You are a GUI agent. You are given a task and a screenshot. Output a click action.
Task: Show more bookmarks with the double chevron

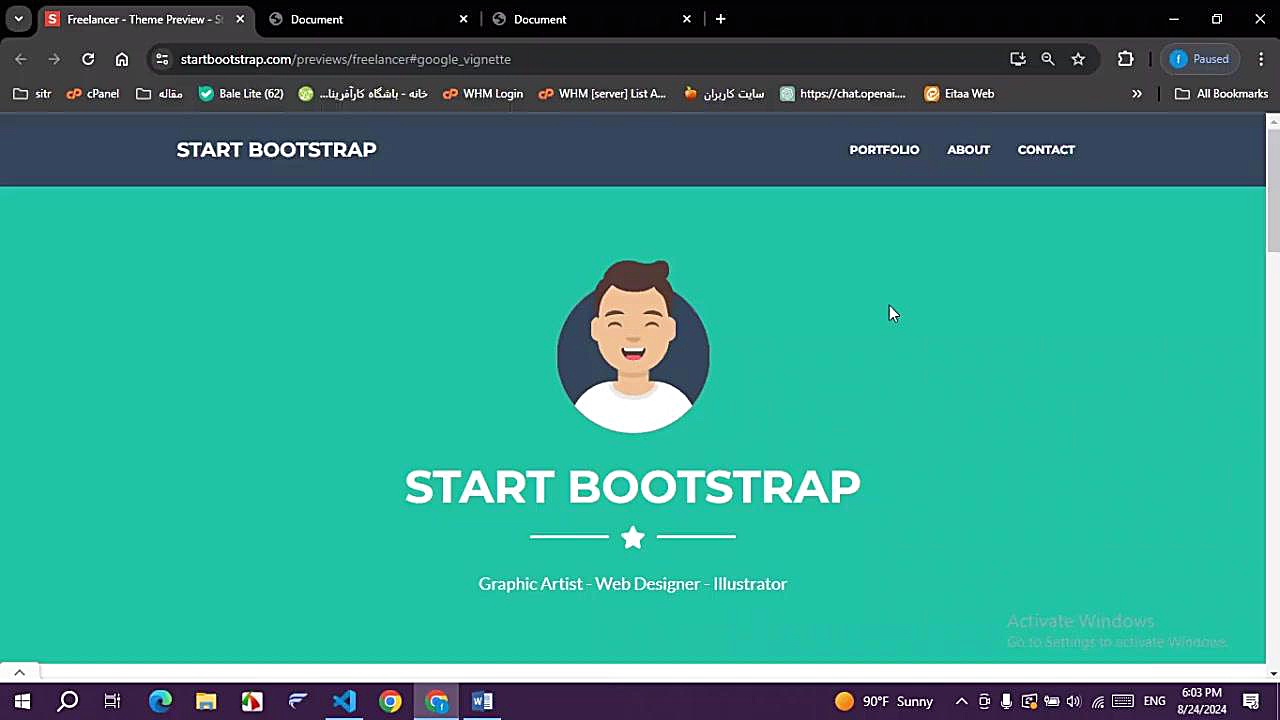pos(1137,93)
